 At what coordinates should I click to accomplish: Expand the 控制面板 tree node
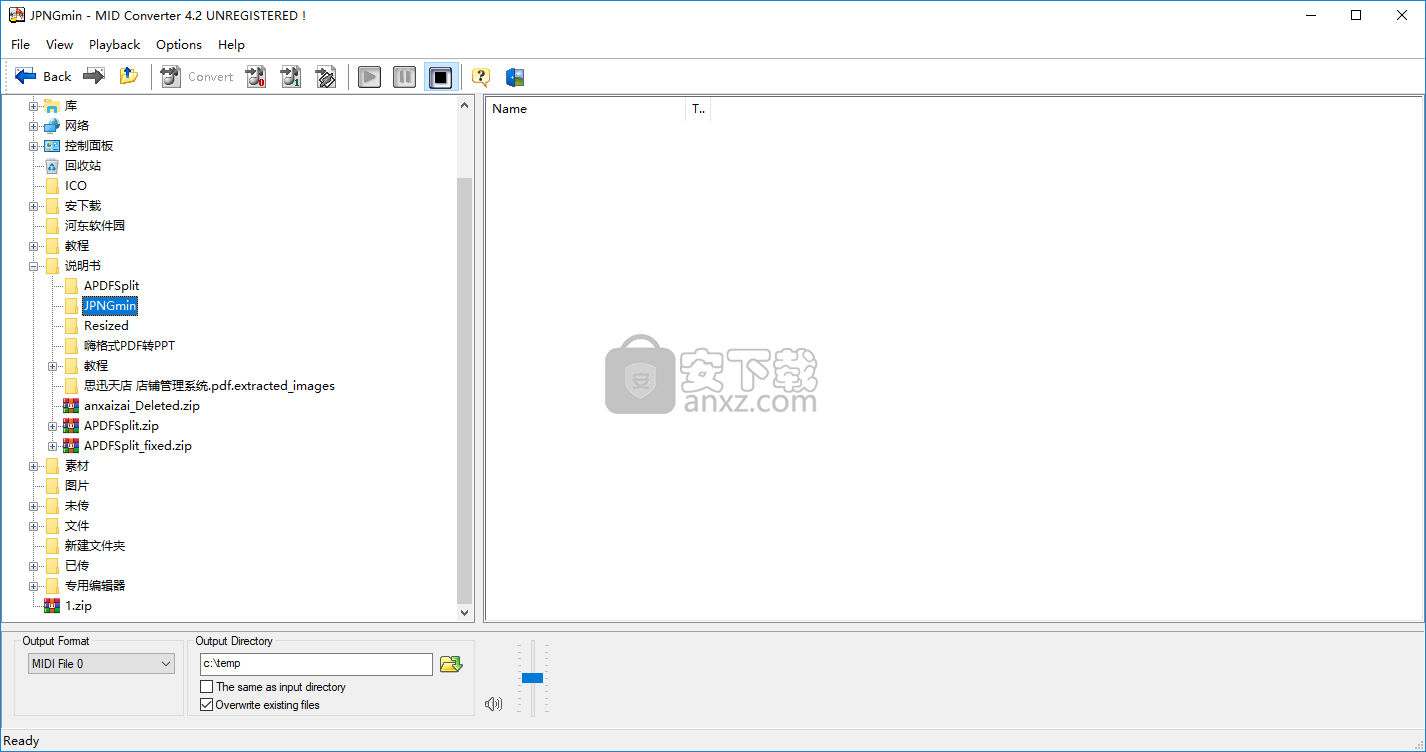tap(34, 146)
